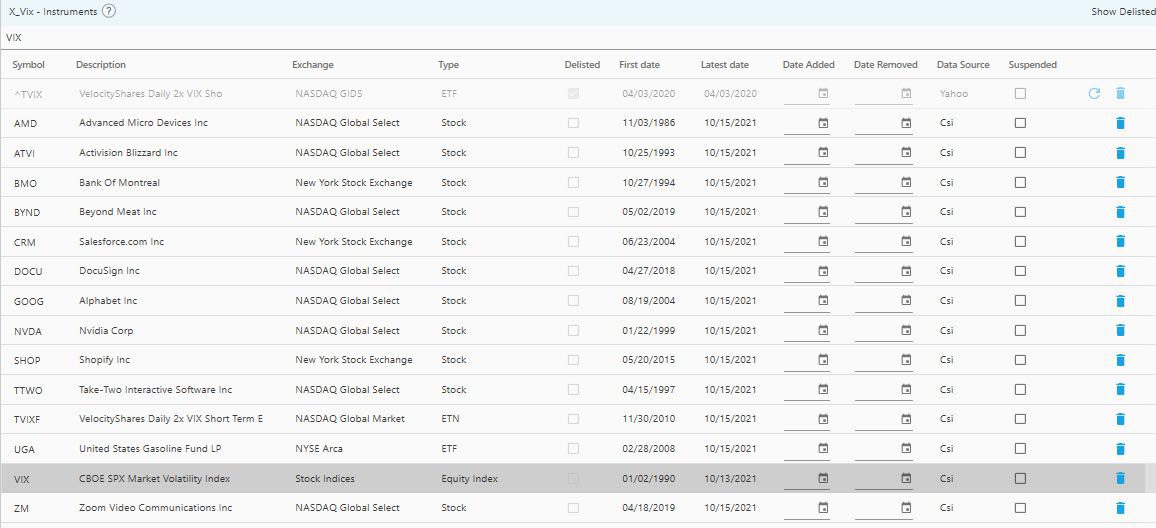This screenshot has height=528, width=1156.
Task: Click the VIX search filter field
Action: [x=300, y=37]
